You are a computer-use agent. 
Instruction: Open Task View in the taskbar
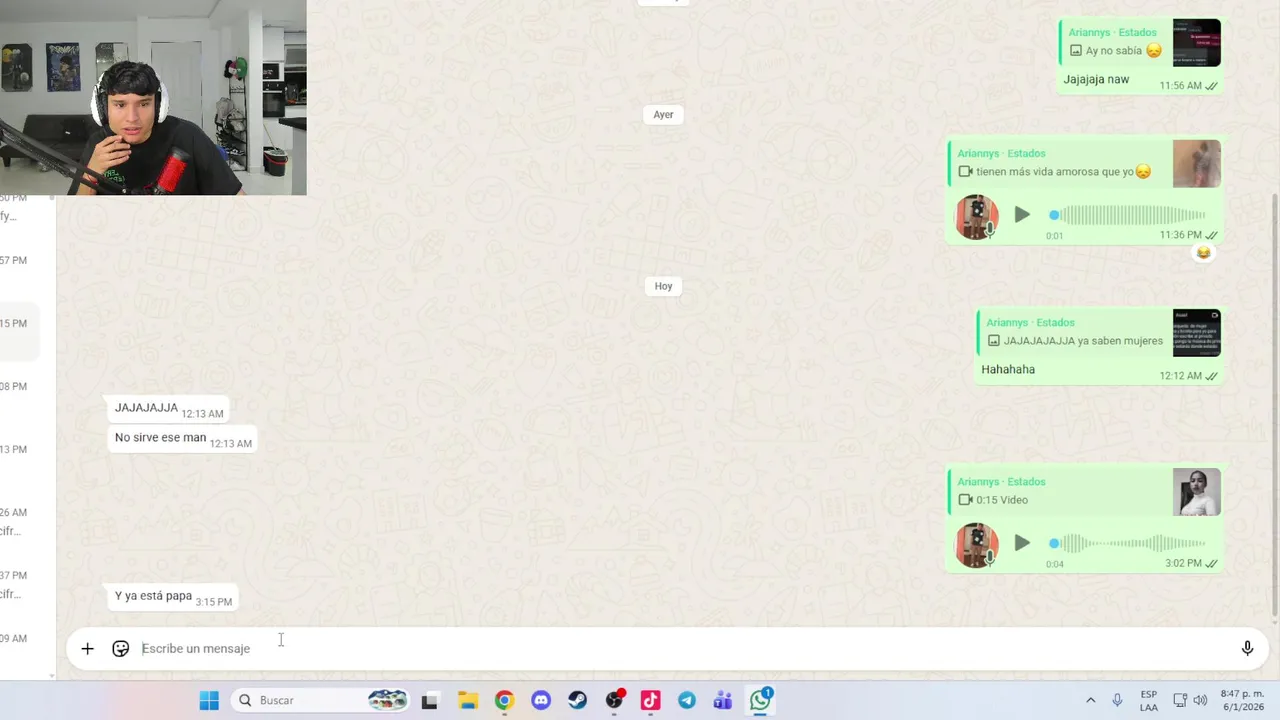click(429, 701)
